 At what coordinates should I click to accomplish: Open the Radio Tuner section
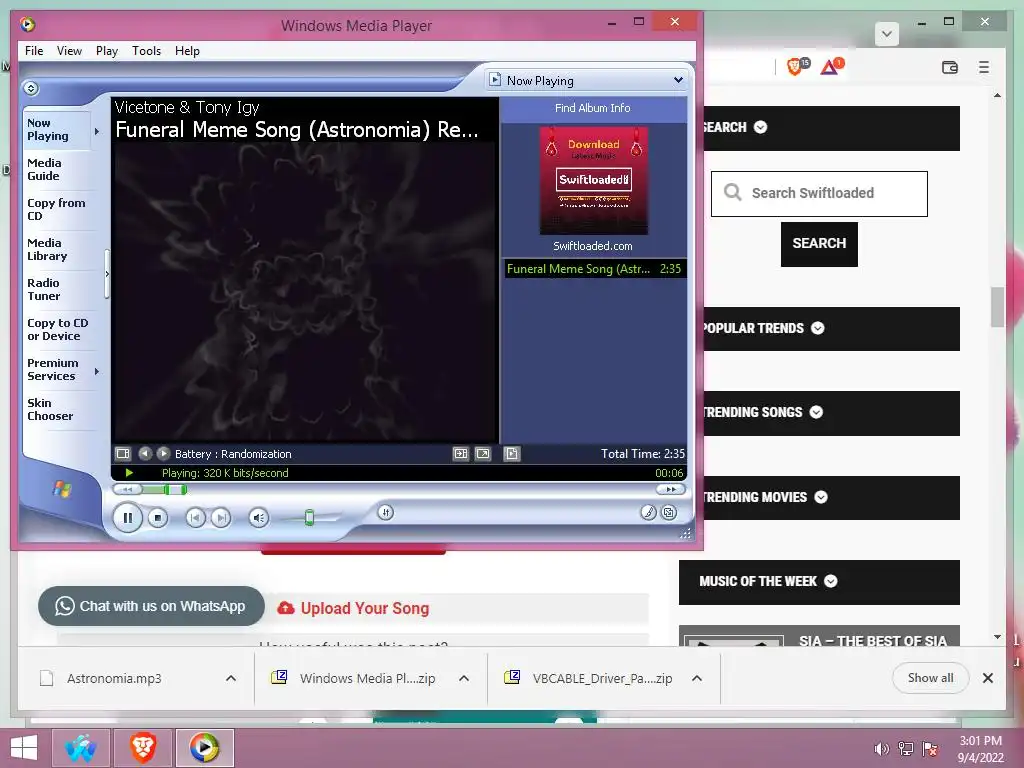(x=57, y=289)
